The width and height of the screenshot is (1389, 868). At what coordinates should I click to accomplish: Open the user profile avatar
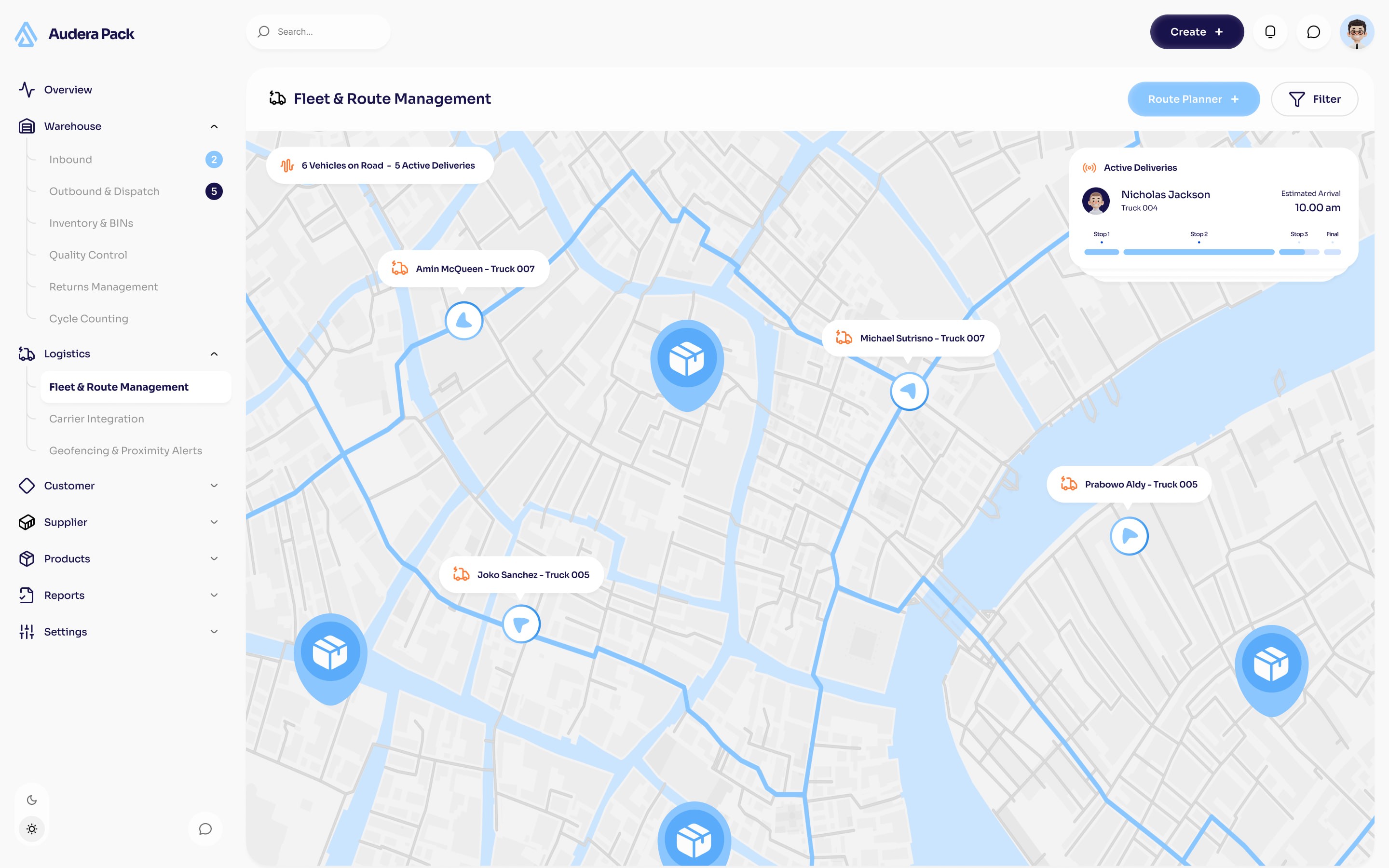(1357, 31)
